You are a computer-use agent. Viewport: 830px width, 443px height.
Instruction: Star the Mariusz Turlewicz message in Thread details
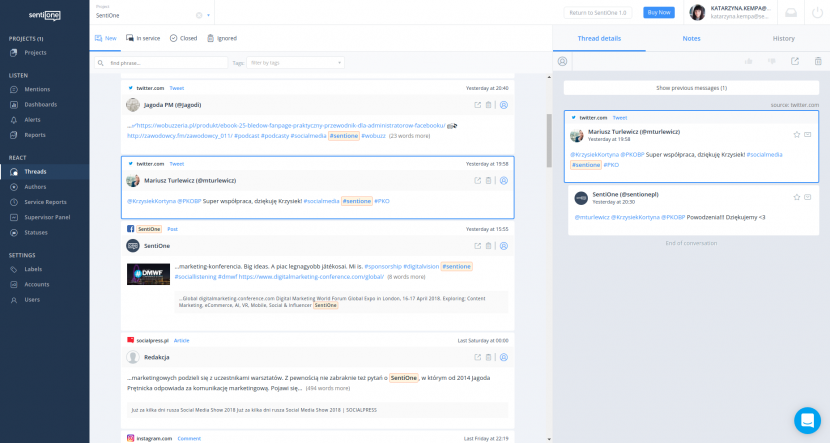point(796,134)
